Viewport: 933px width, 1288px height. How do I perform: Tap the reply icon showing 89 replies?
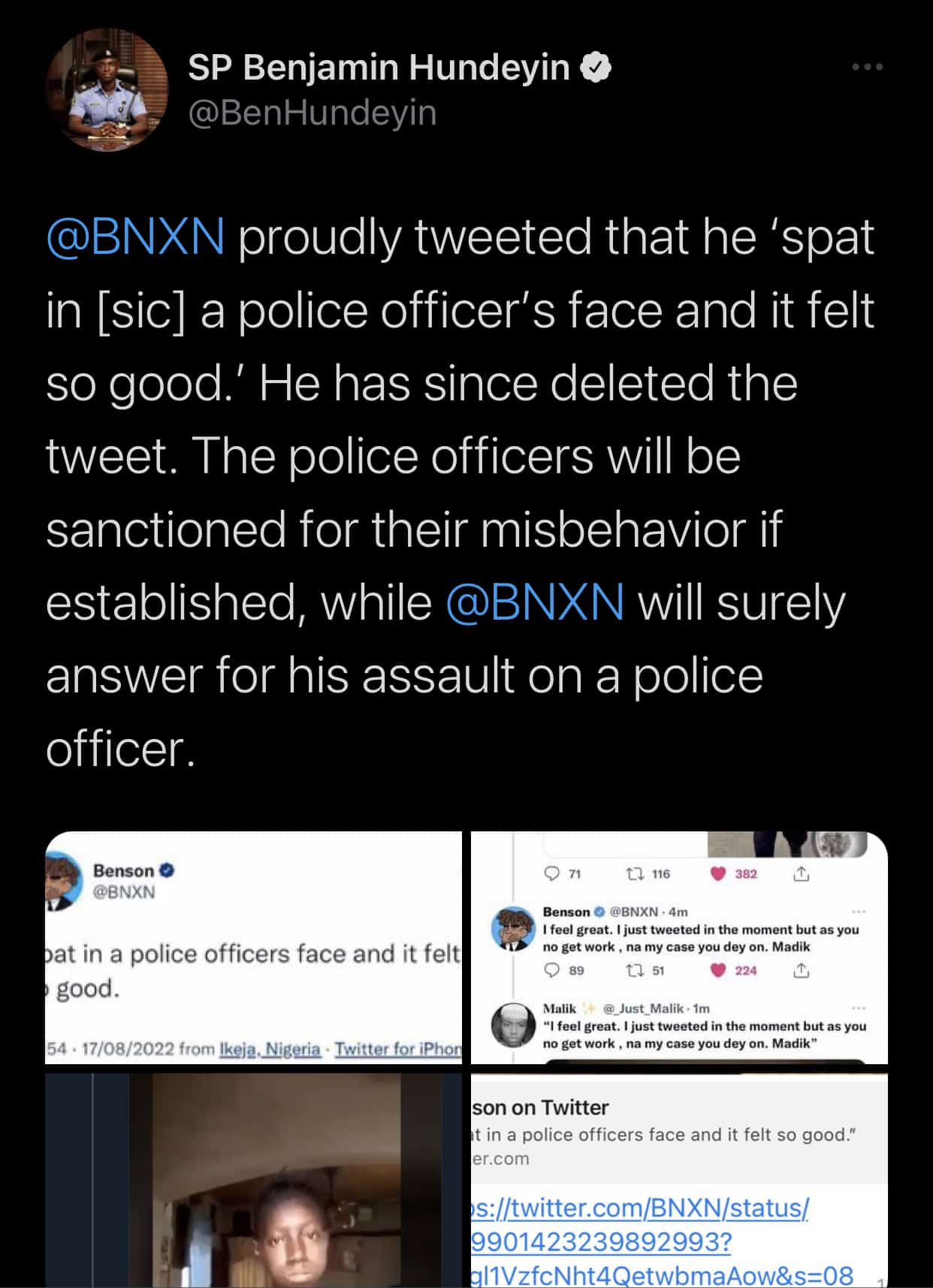pyautogui.click(x=552, y=971)
